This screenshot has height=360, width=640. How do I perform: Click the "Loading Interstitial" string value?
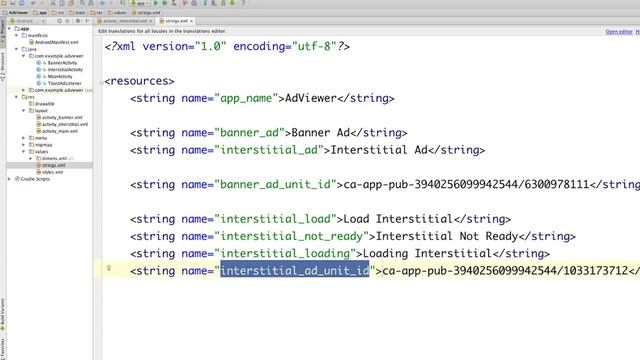click(427, 253)
